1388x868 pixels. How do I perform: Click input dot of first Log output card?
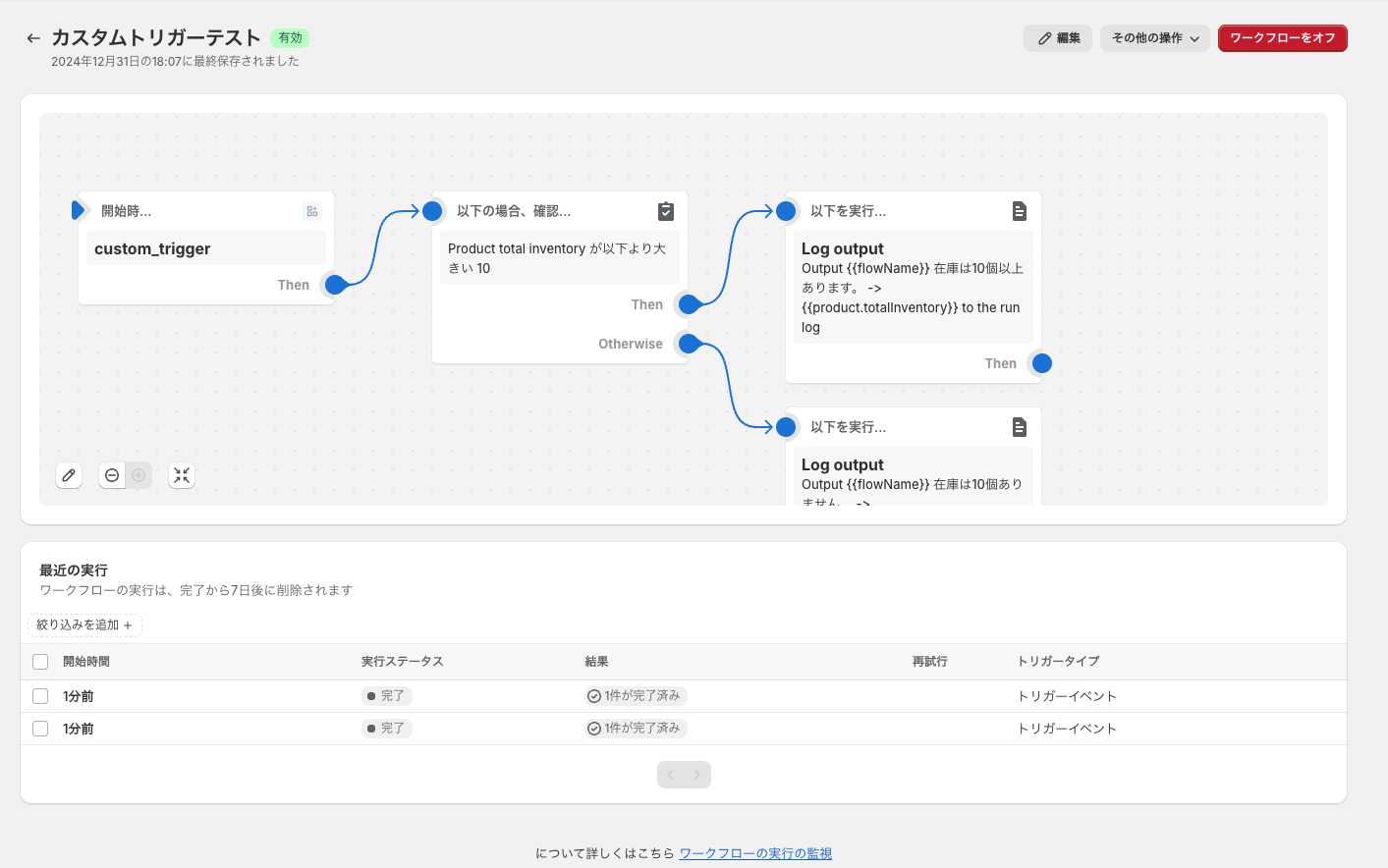click(x=786, y=211)
